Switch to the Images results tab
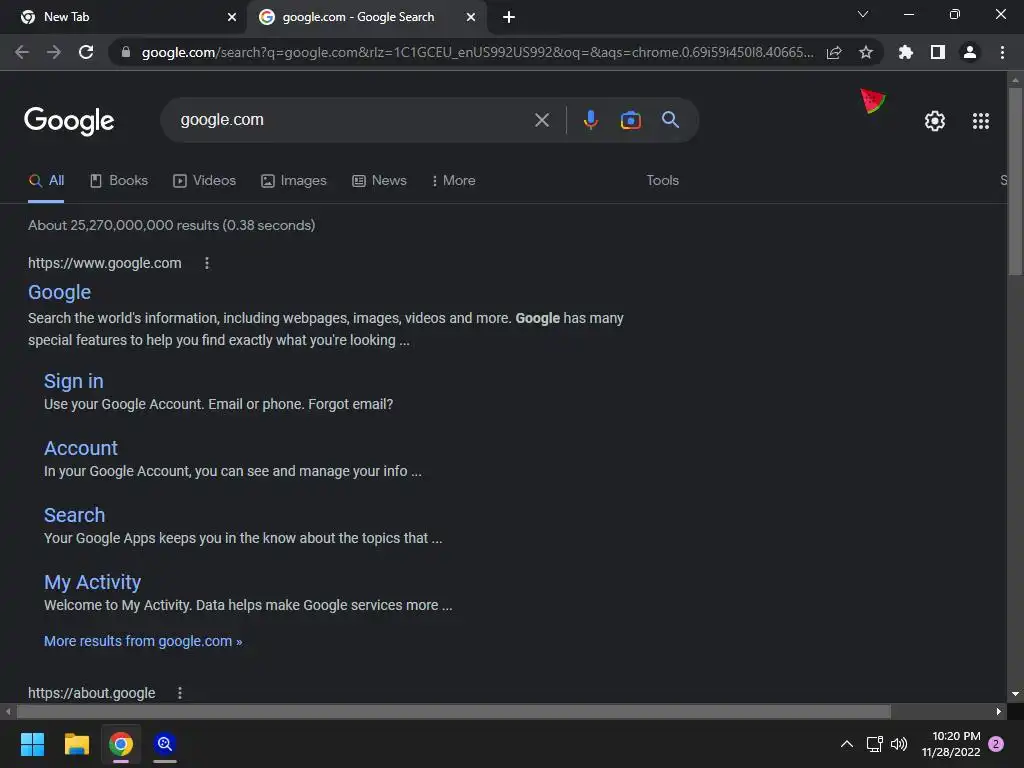 pos(293,181)
